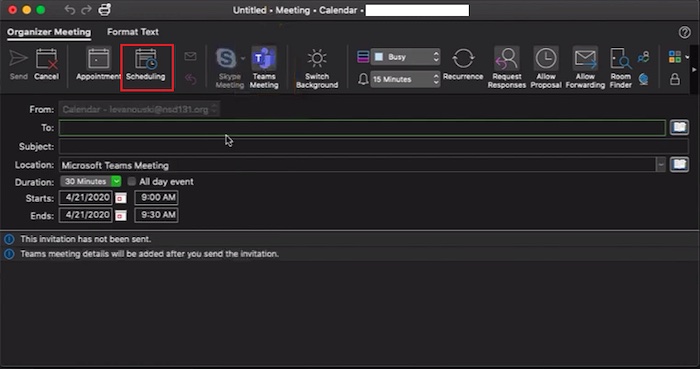Switch to Appointment view
700x369 pixels.
pos(98,65)
